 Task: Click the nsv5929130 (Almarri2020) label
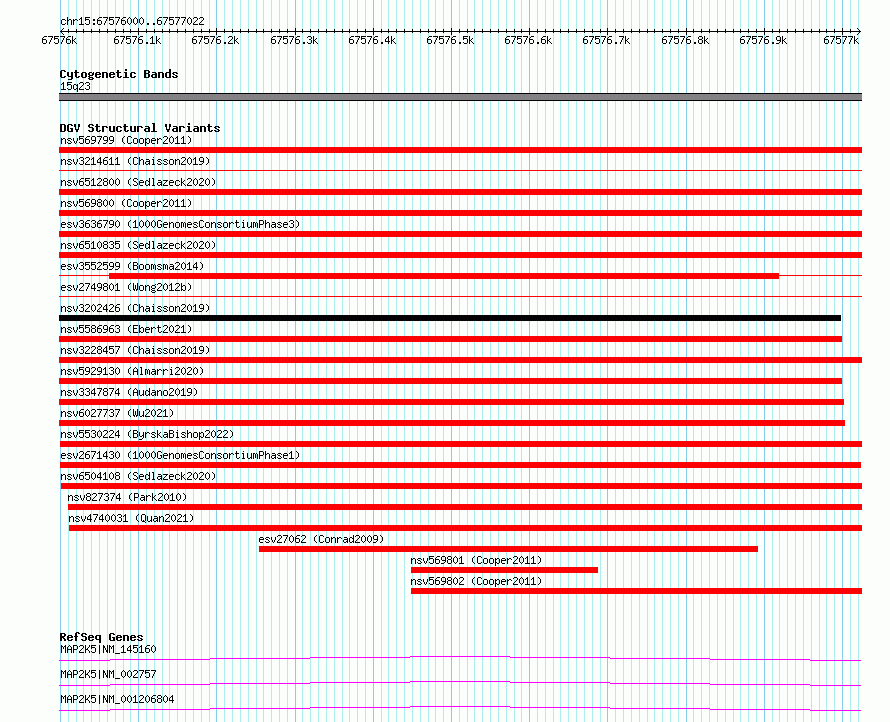pos(132,371)
